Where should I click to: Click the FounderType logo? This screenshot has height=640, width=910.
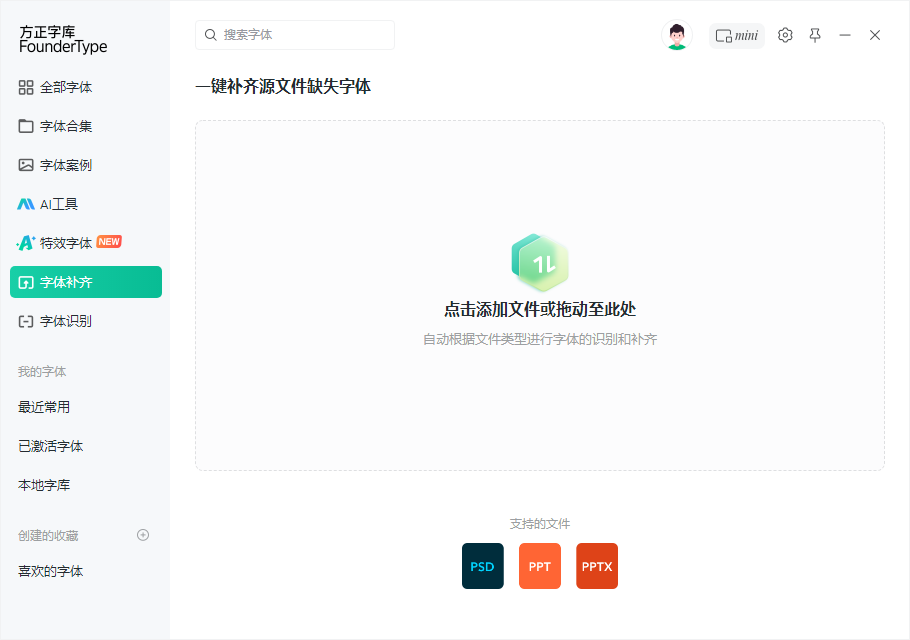pos(63,39)
